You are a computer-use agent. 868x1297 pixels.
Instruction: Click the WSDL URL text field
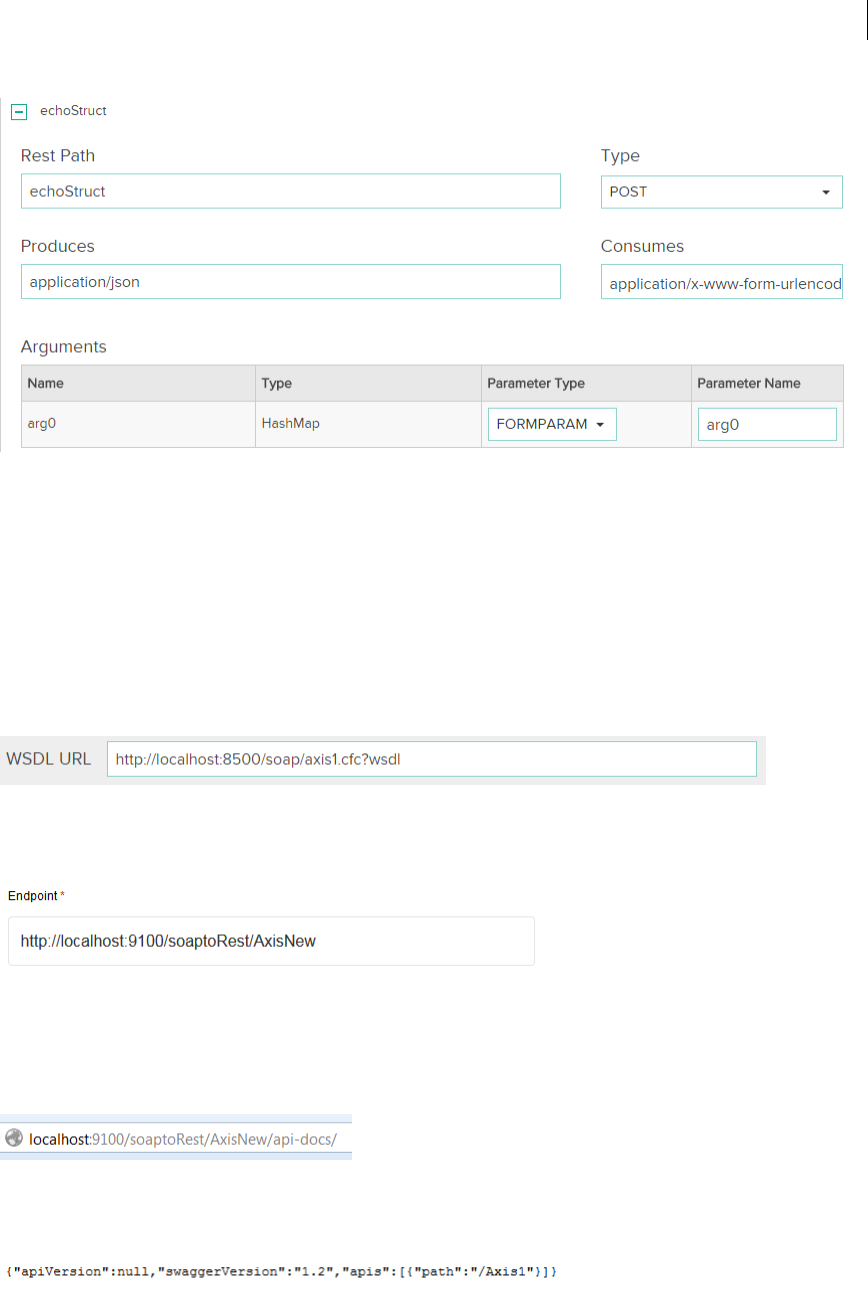[431, 760]
